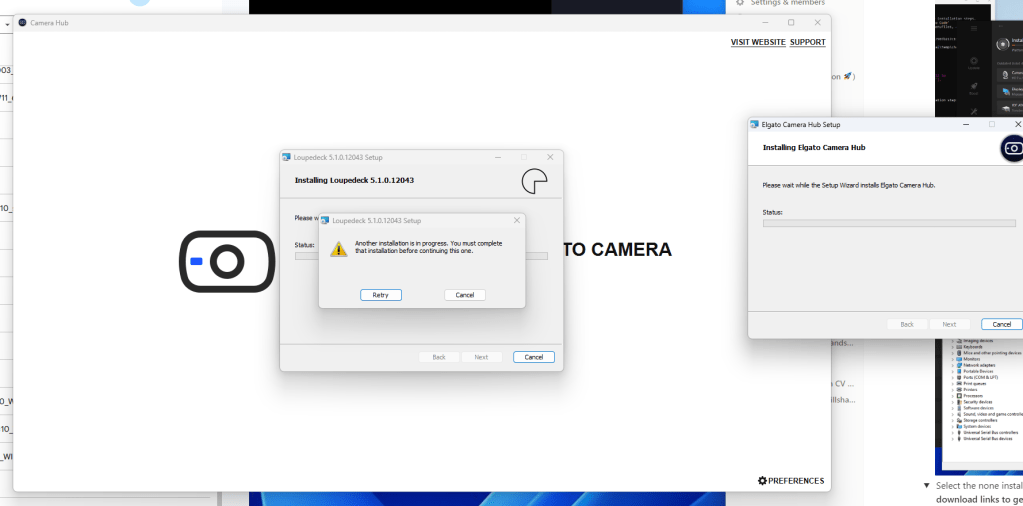Click the yellow warning triangle icon
Viewport: 1023px width, 506px height.
click(x=339, y=248)
